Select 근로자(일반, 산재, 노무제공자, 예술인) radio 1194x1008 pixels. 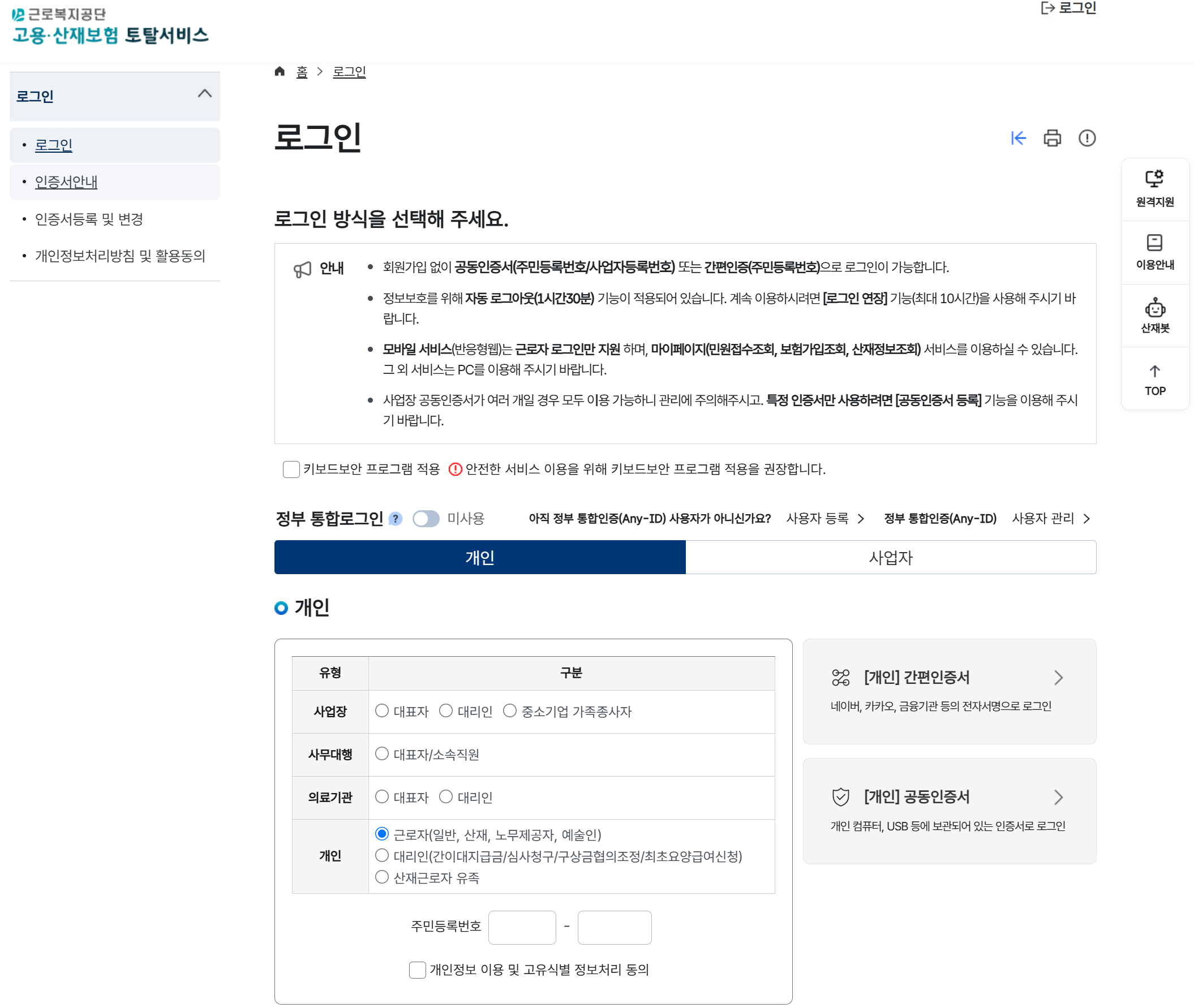(382, 834)
